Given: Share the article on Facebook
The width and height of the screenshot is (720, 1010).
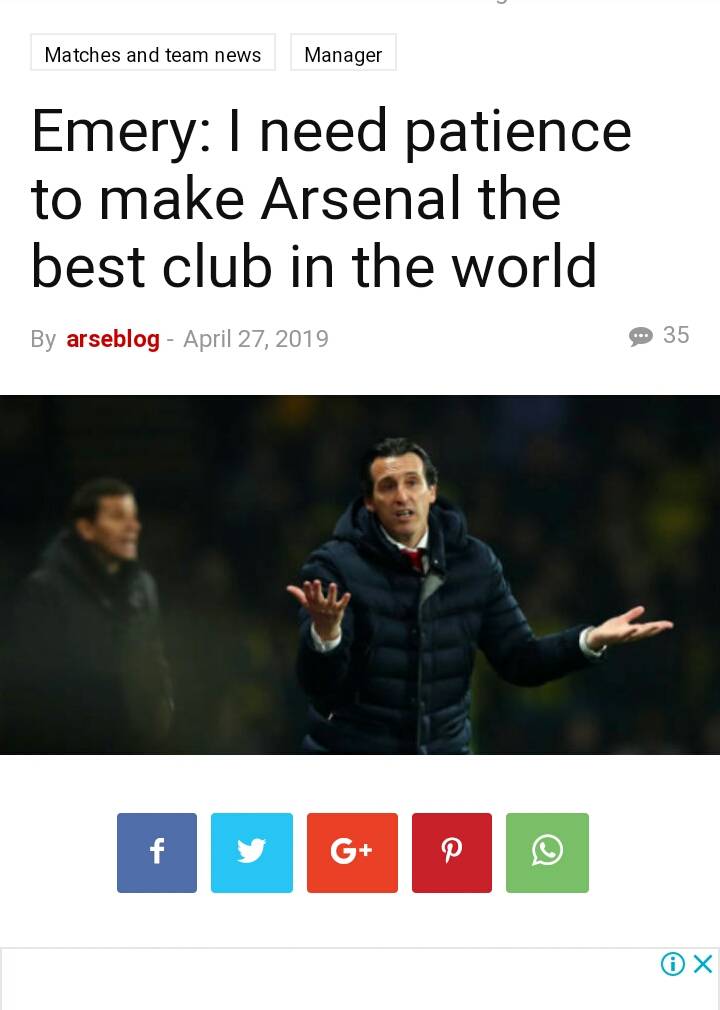Looking at the screenshot, I should pos(156,852).
